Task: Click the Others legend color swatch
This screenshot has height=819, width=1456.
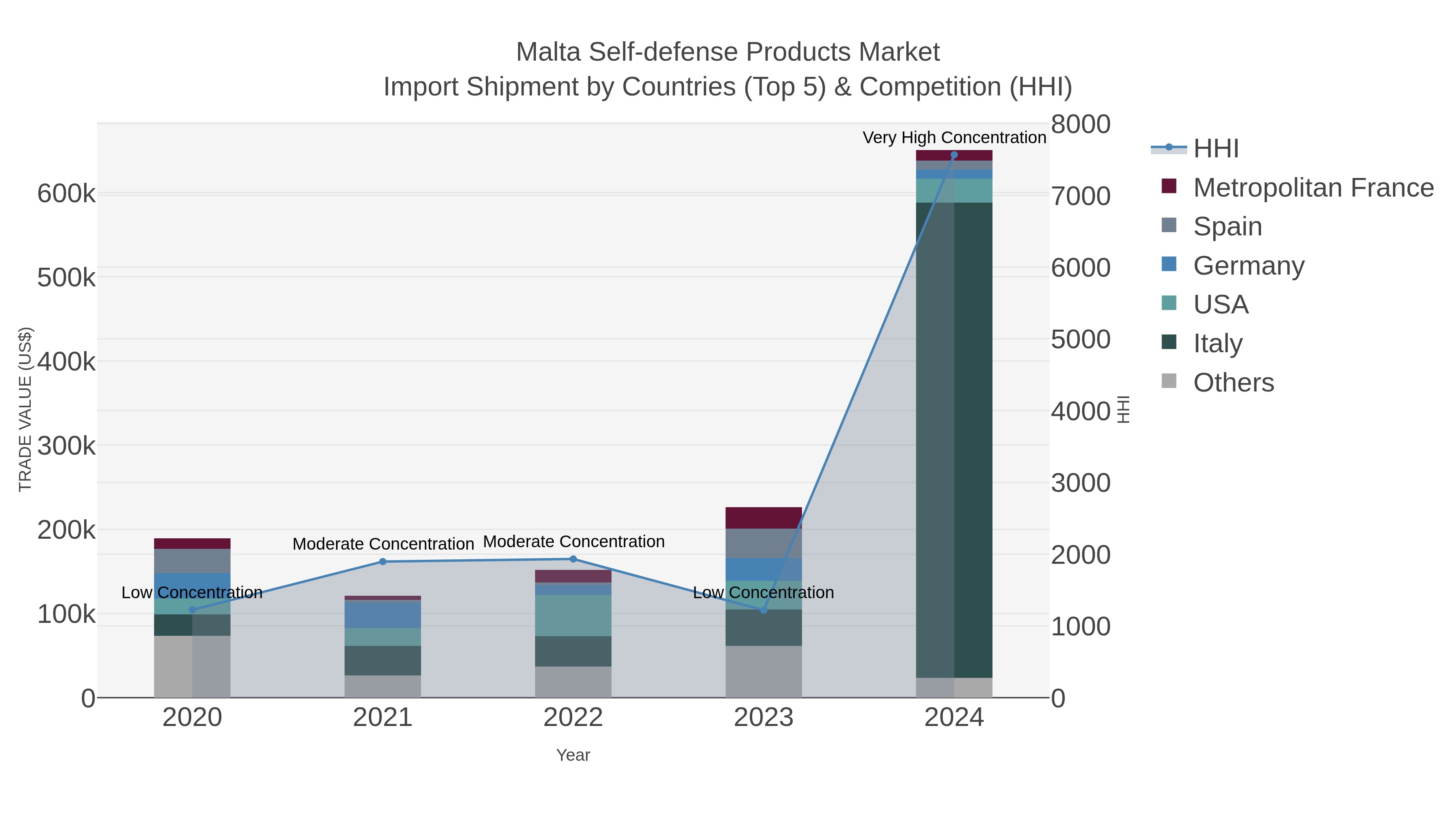Action: [x=1169, y=381]
